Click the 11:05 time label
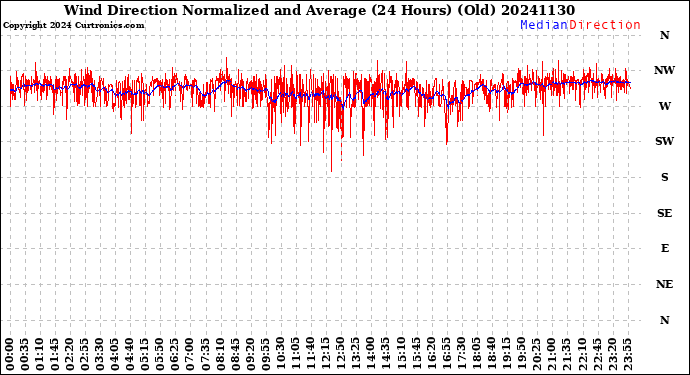The width and height of the screenshot is (690, 375). [295, 354]
